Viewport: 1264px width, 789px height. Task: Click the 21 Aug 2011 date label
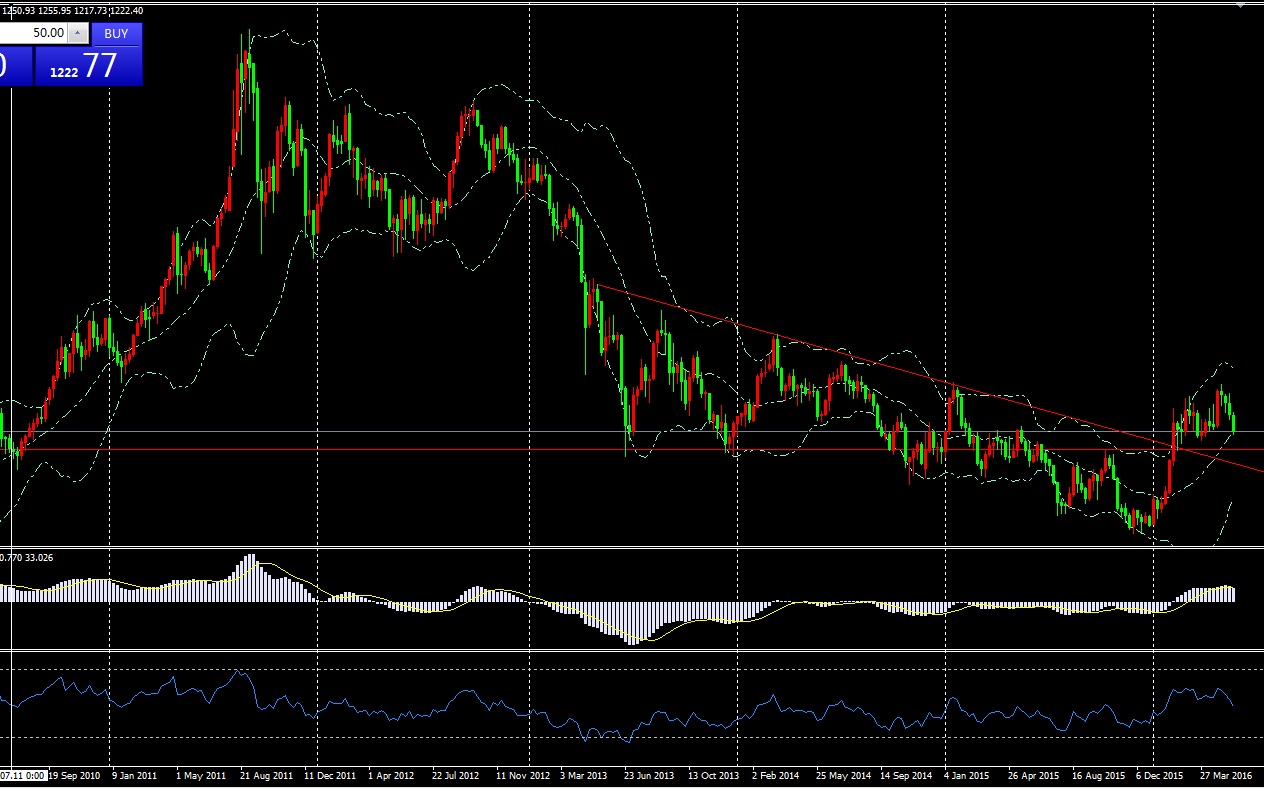[266, 775]
